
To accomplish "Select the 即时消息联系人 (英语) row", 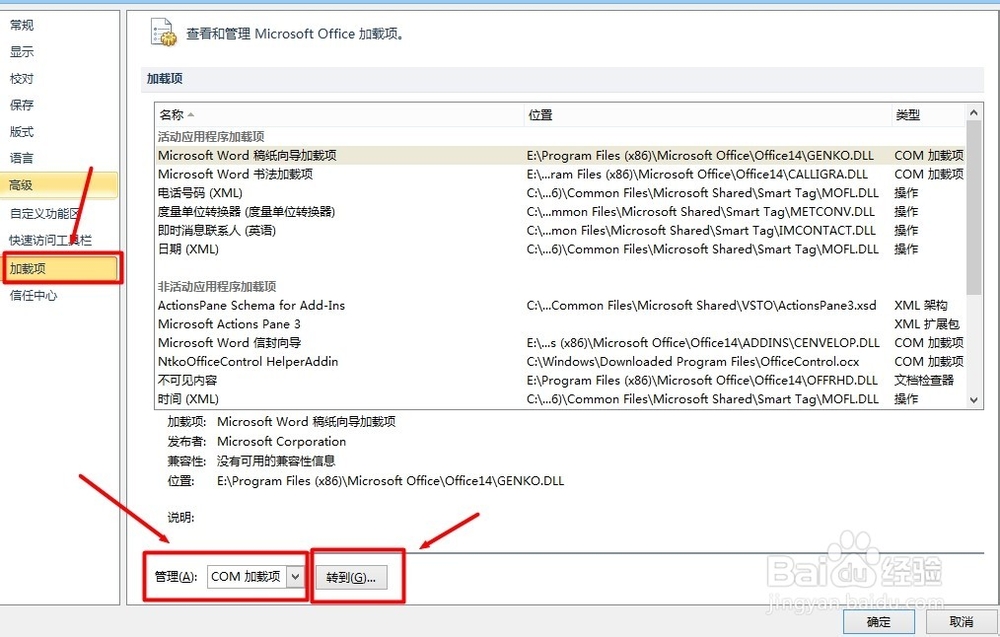I will click(x=561, y=230).
